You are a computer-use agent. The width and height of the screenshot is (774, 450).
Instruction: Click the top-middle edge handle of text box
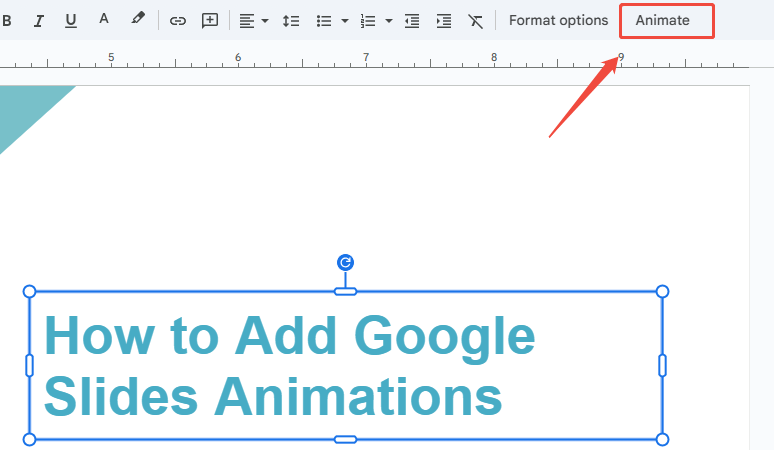click(x=346, y=292)
